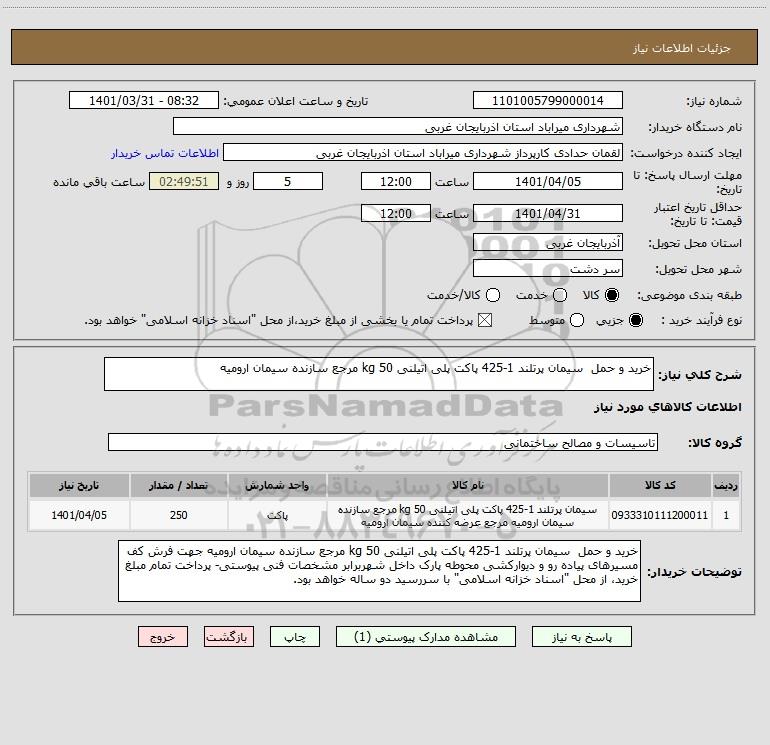The width and height of the screenshot is (770, 745).
Task: Click the buyer organization name field
Action: click(398, 127)
